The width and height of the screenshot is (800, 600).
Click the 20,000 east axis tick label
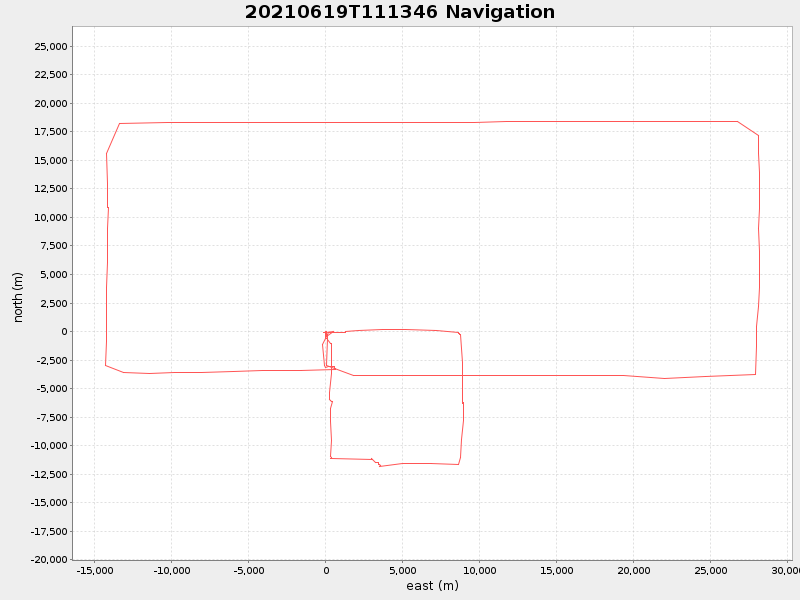point(634,570)
